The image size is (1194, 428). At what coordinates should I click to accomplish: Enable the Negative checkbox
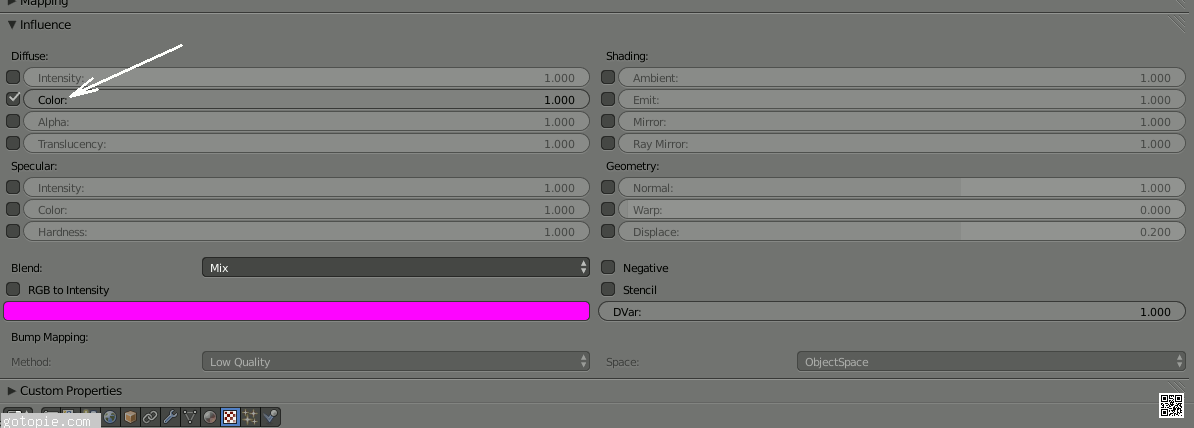pyautogui.click(x=608, y=268)
